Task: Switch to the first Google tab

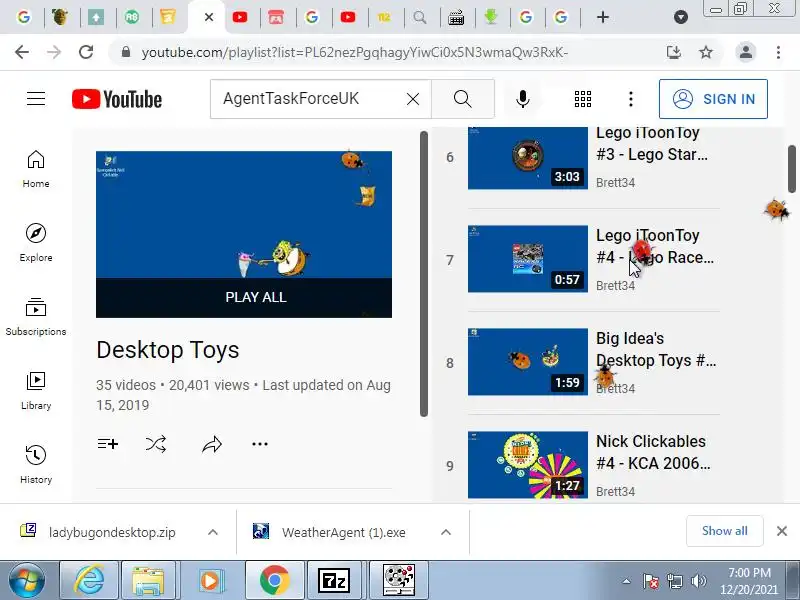Action: click(23, 17)
